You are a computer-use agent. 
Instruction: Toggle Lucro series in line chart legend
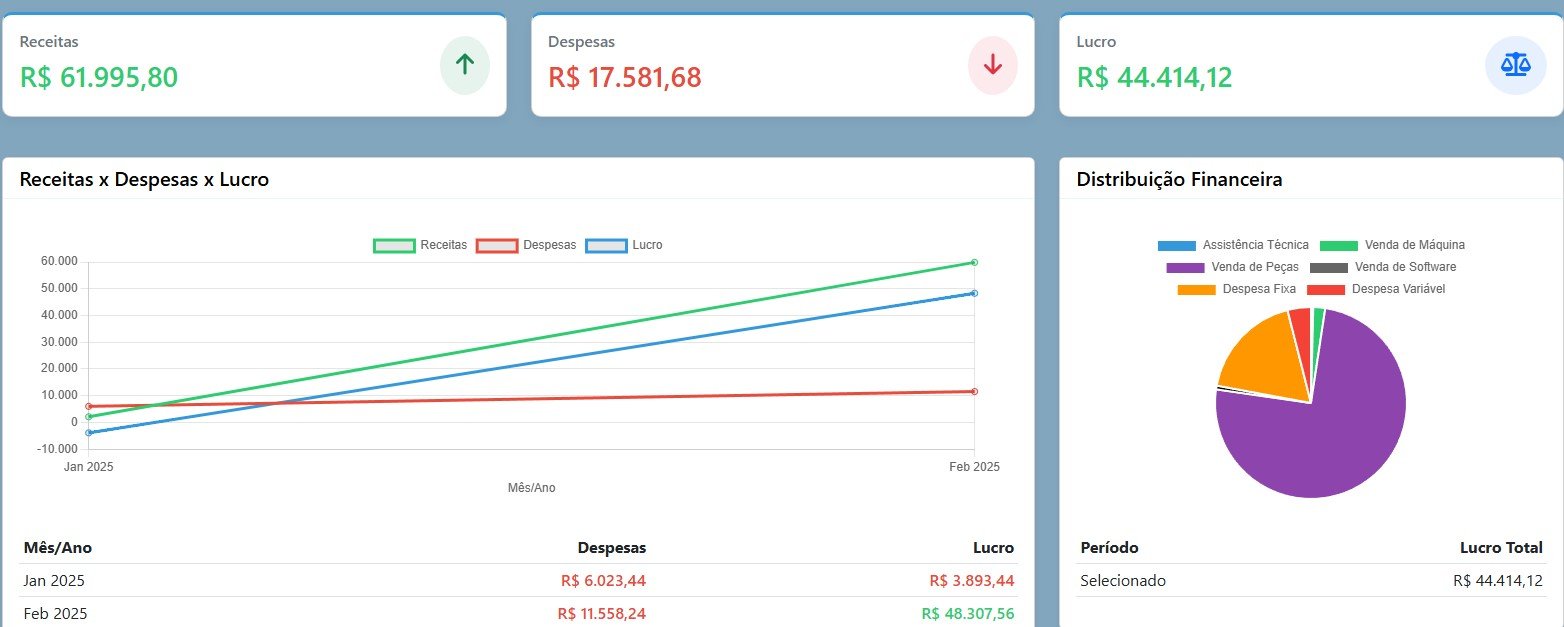(624, 245)
